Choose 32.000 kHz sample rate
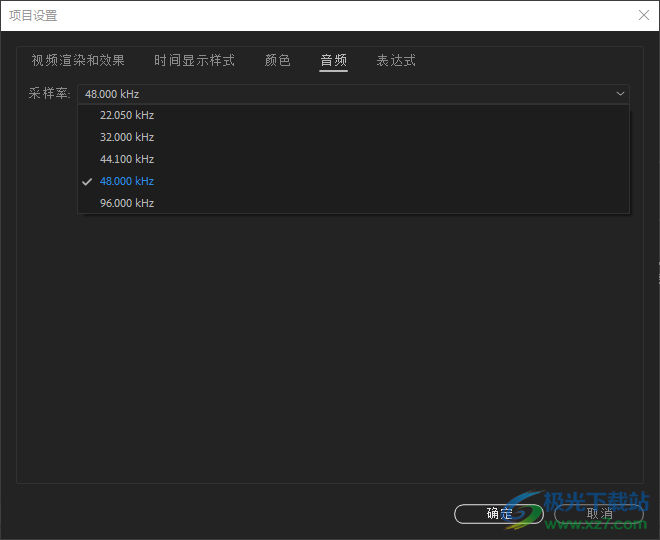This screenshot has height=540, width=660. (353, 137)
